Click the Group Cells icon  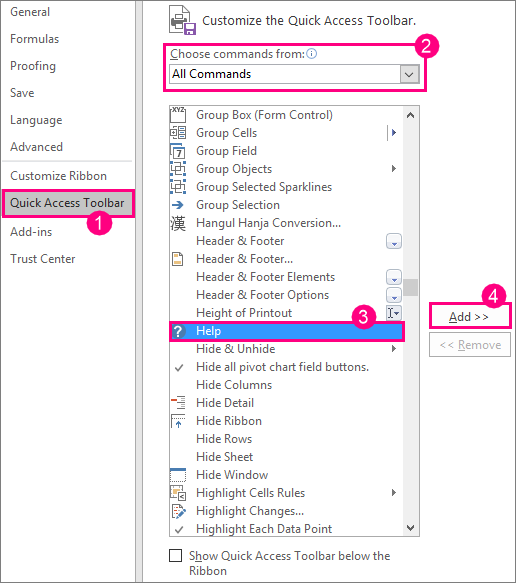tap(178, 133)
